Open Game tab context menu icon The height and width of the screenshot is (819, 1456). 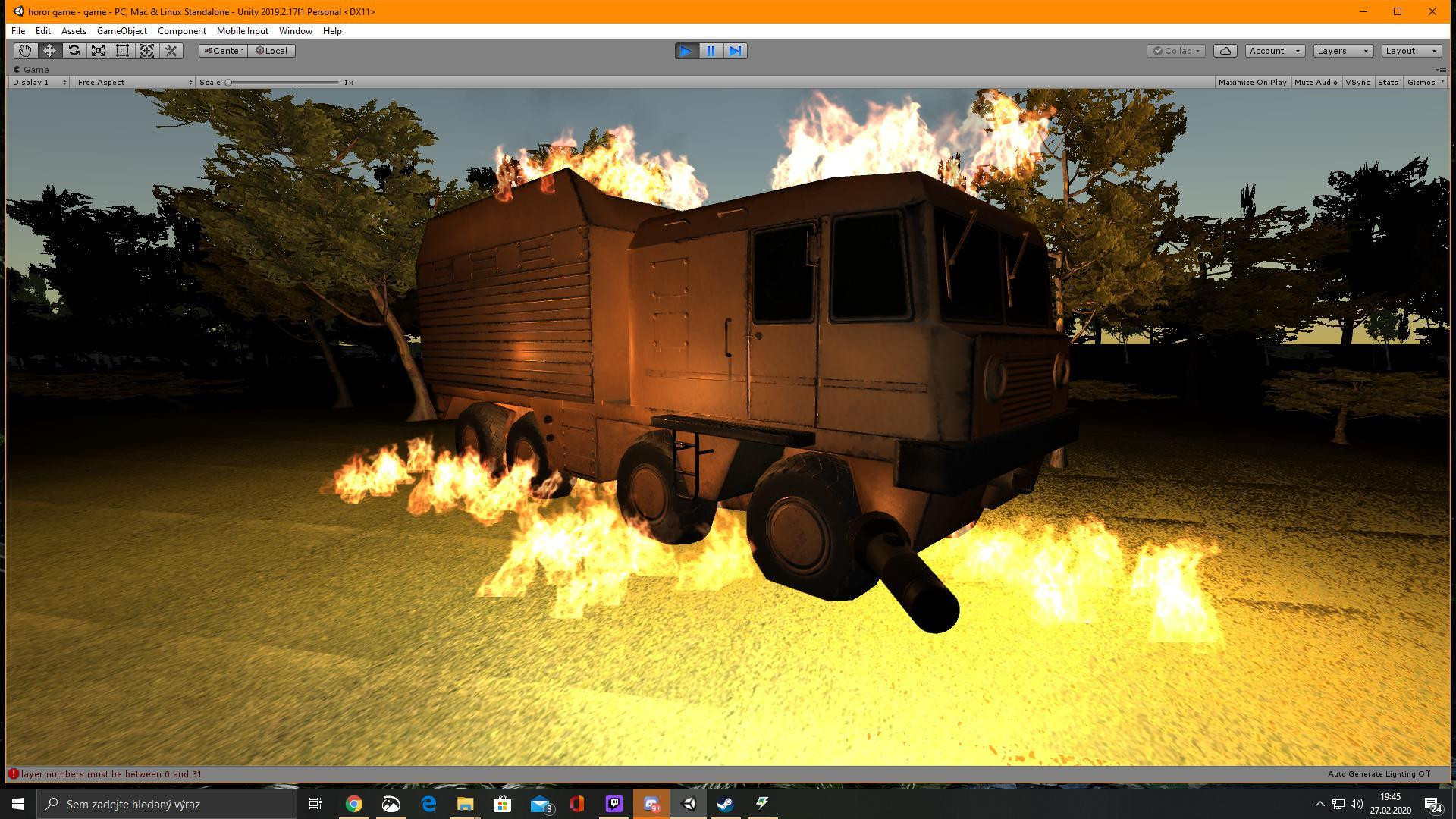(x=1441, y=70)
